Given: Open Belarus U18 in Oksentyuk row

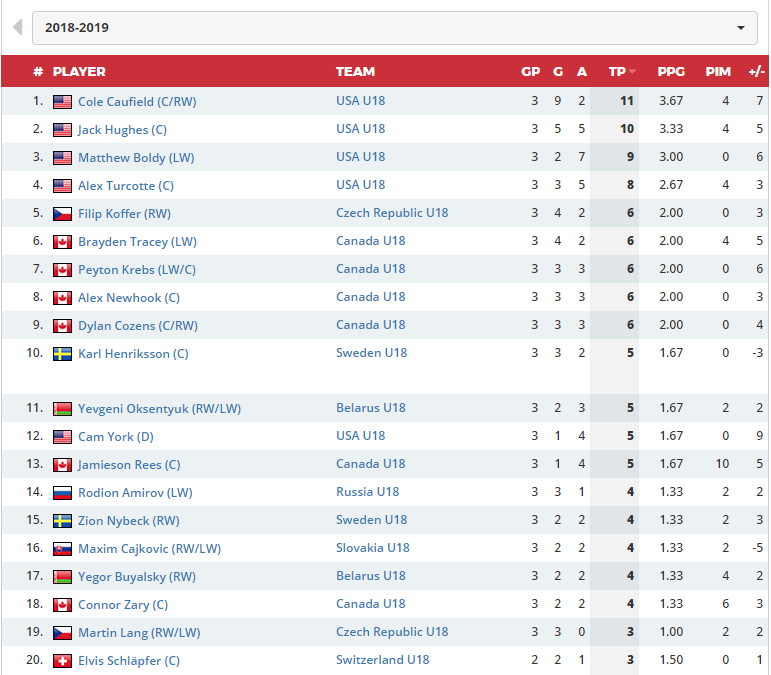Looking at the screenshot, I should 371,408.
